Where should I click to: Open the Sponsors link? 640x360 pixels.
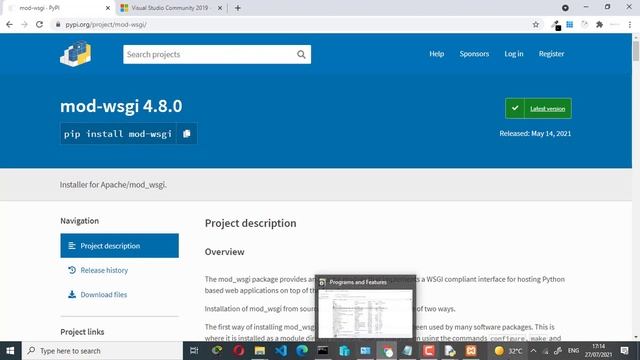(474, 53)
